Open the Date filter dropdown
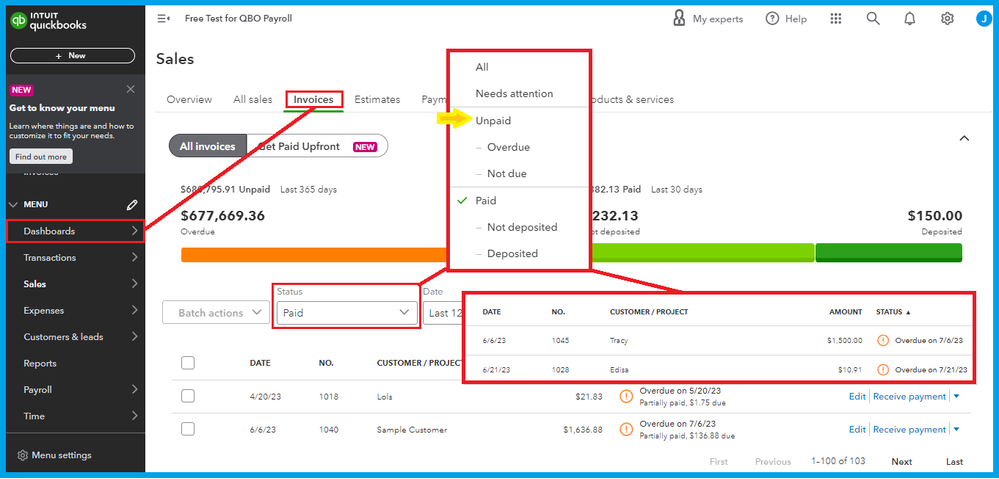This screenshot has width=999, height=479. pos(443,313)
